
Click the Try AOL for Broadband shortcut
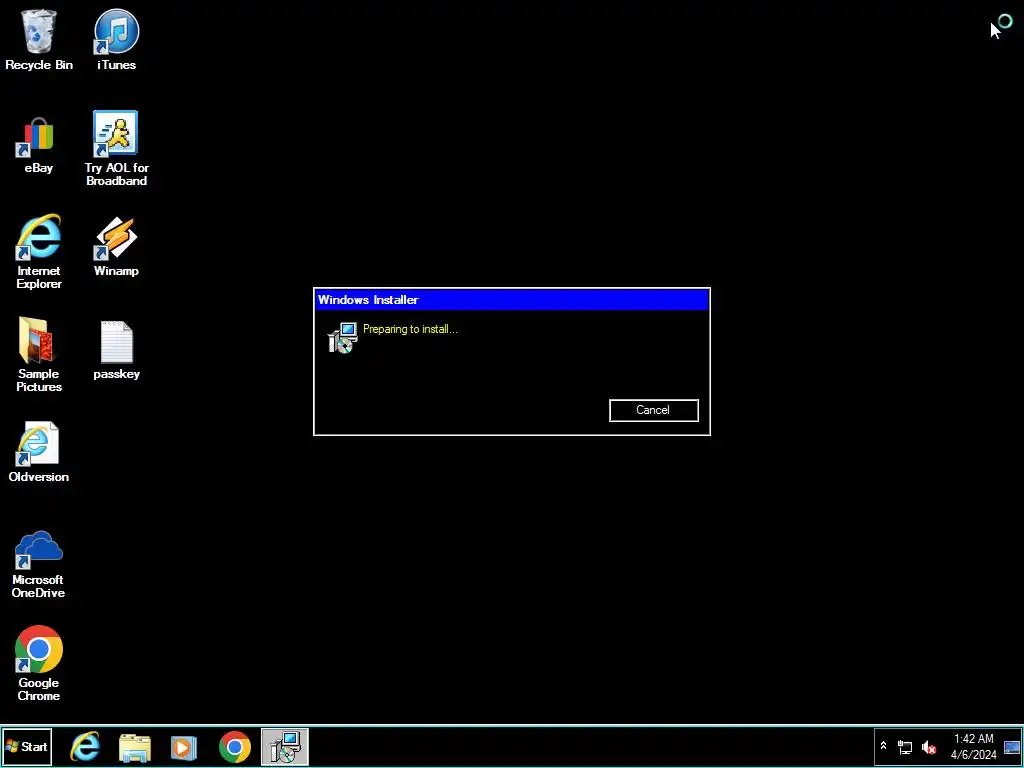click(116, 148)
